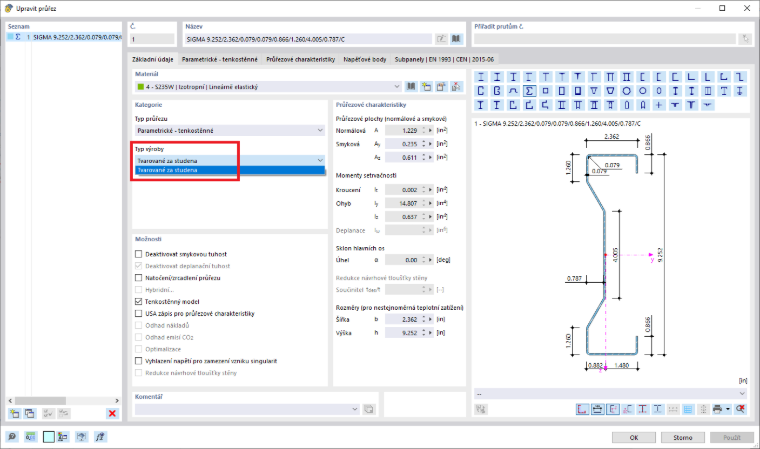Toggle Odhad nákladů checkbox
Image resolution: width=760 pixels, height=449 pixels.
click(x=139, y=325)
